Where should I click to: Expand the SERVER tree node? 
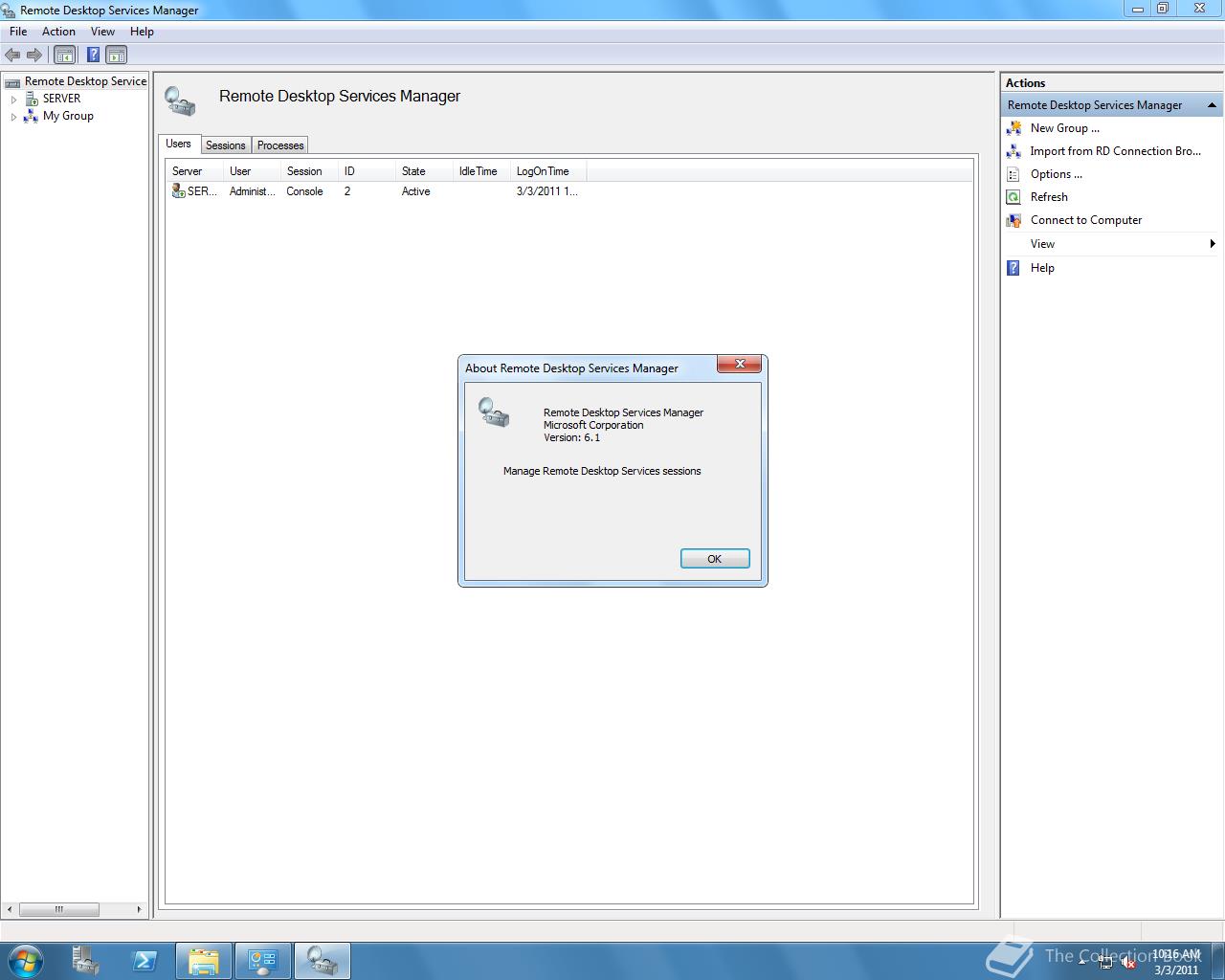click(13, 99)
